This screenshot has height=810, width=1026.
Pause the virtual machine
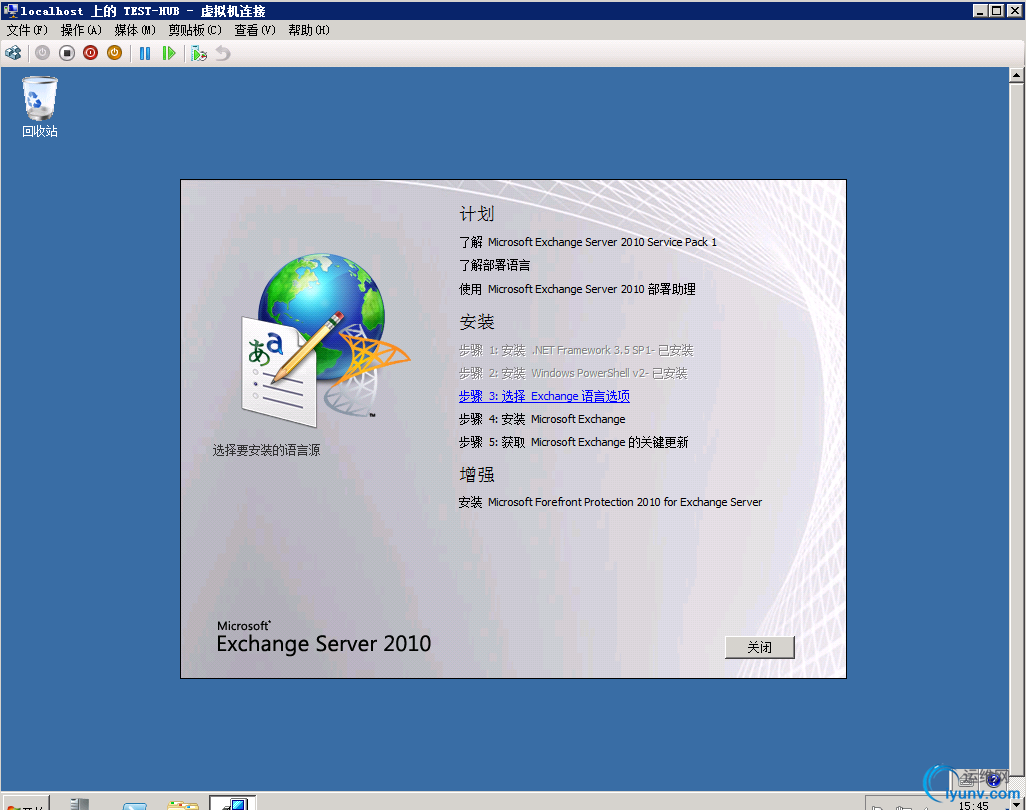click(145, 53)
